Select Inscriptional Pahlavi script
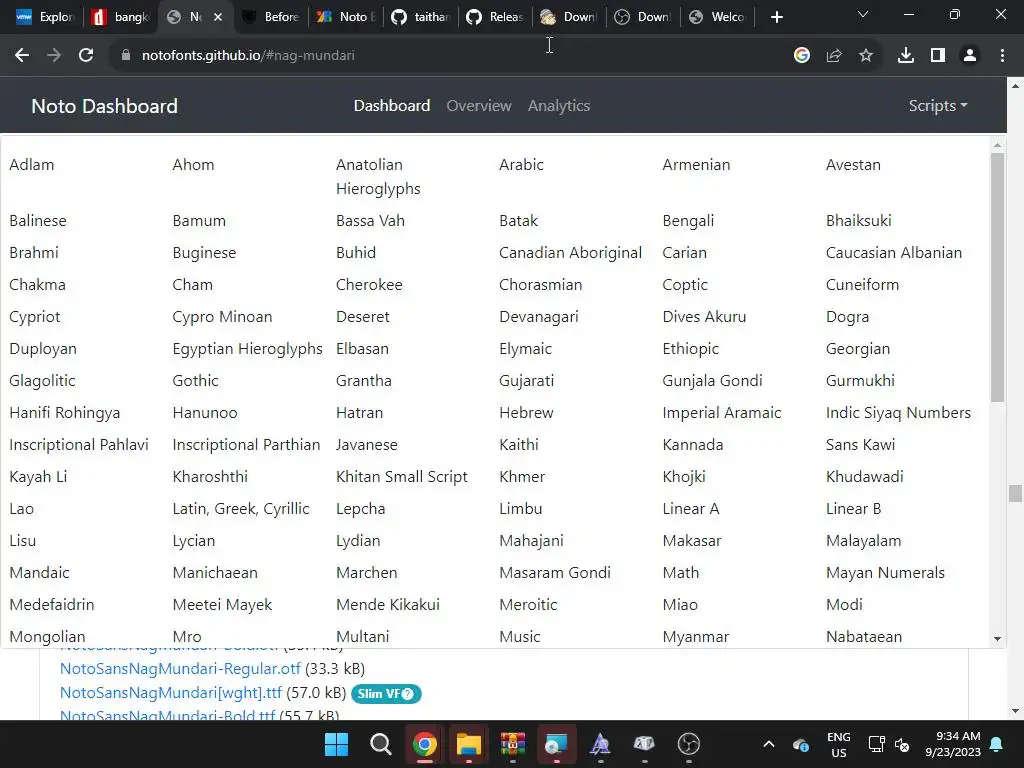The width and height of the screenshot is (1024, 768). (79, 445)
